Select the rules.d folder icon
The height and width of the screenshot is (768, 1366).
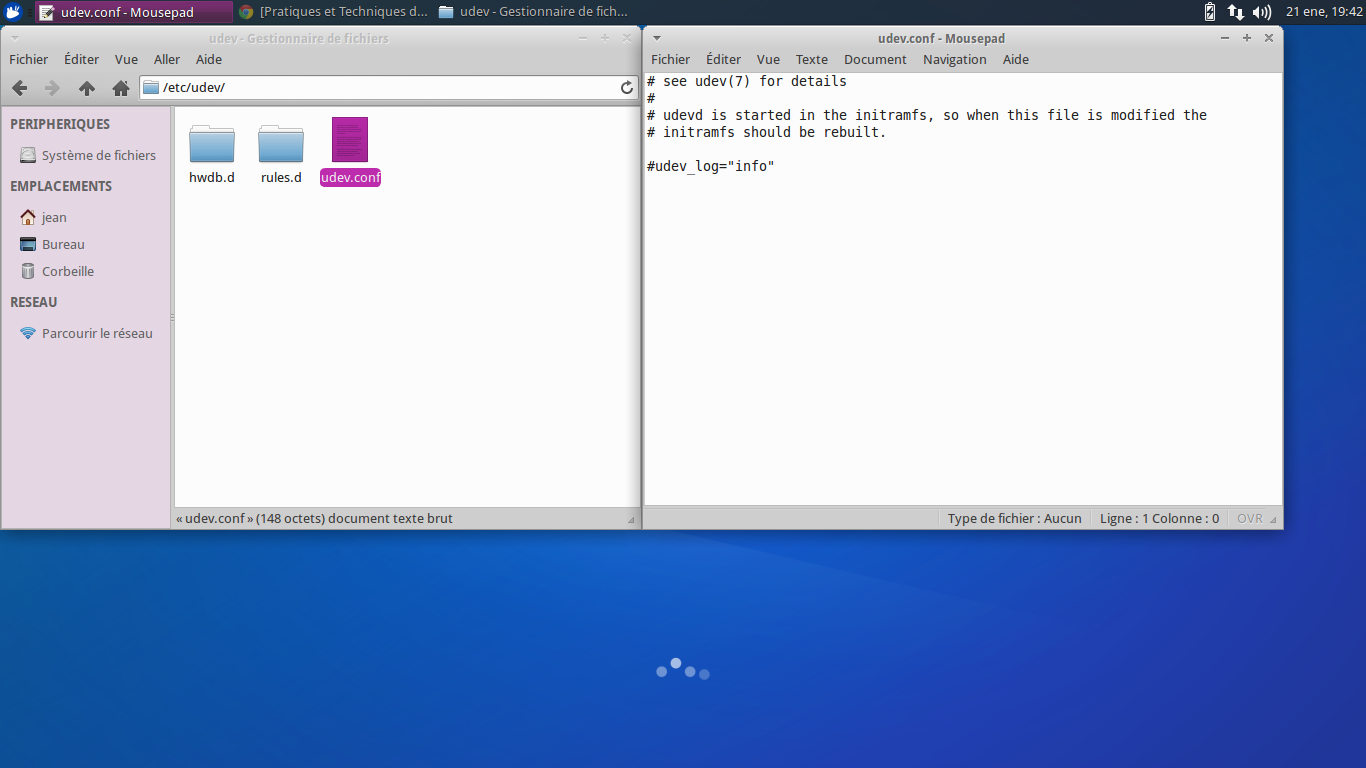(281, 145)
